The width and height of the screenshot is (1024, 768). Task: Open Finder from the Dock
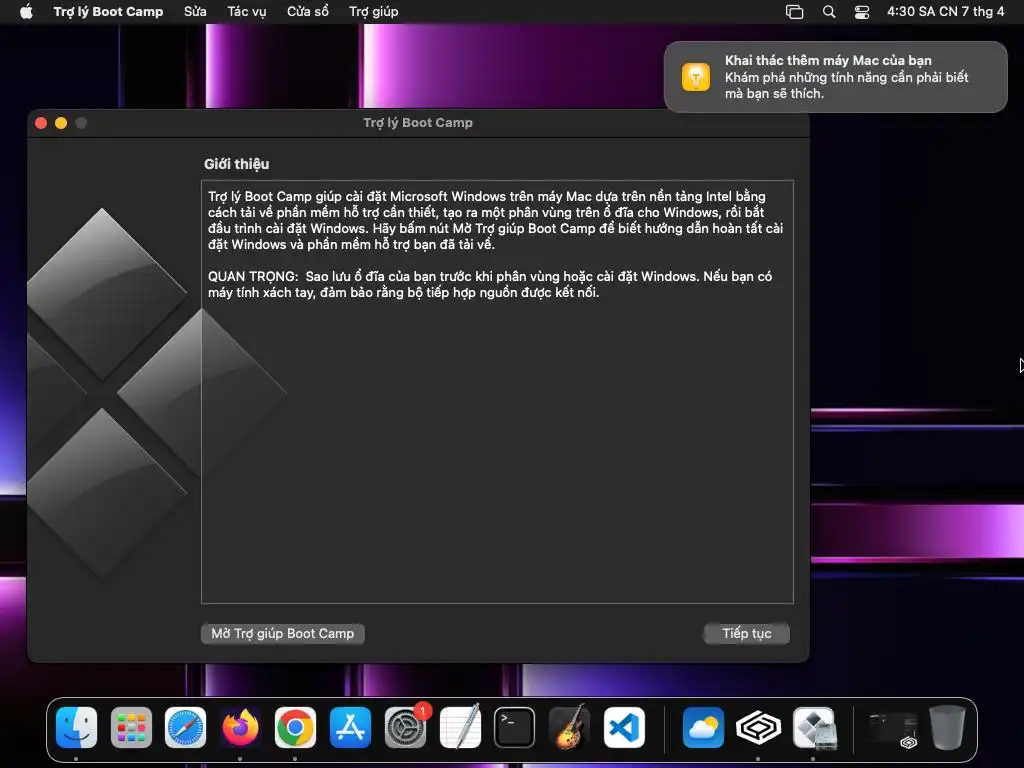pyautogui.click(x=76, y=728)
